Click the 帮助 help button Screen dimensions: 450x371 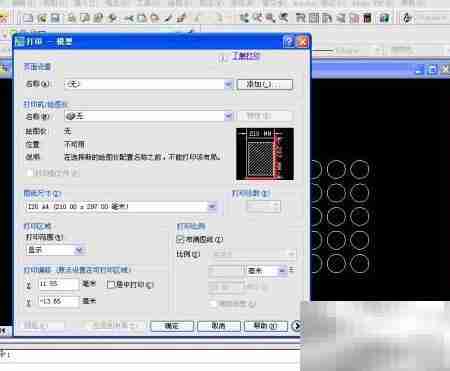[x=266, y=326]
